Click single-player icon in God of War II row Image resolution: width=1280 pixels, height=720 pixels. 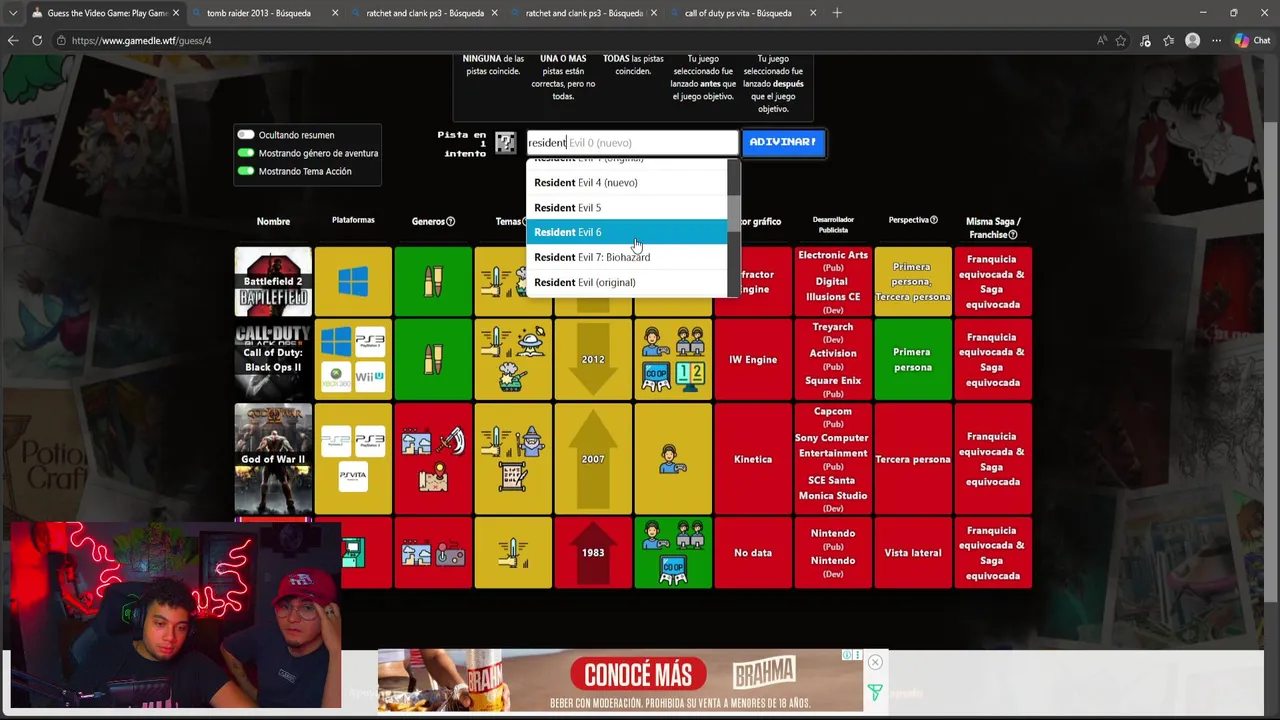pyautogui.click(x=673, y=459)
